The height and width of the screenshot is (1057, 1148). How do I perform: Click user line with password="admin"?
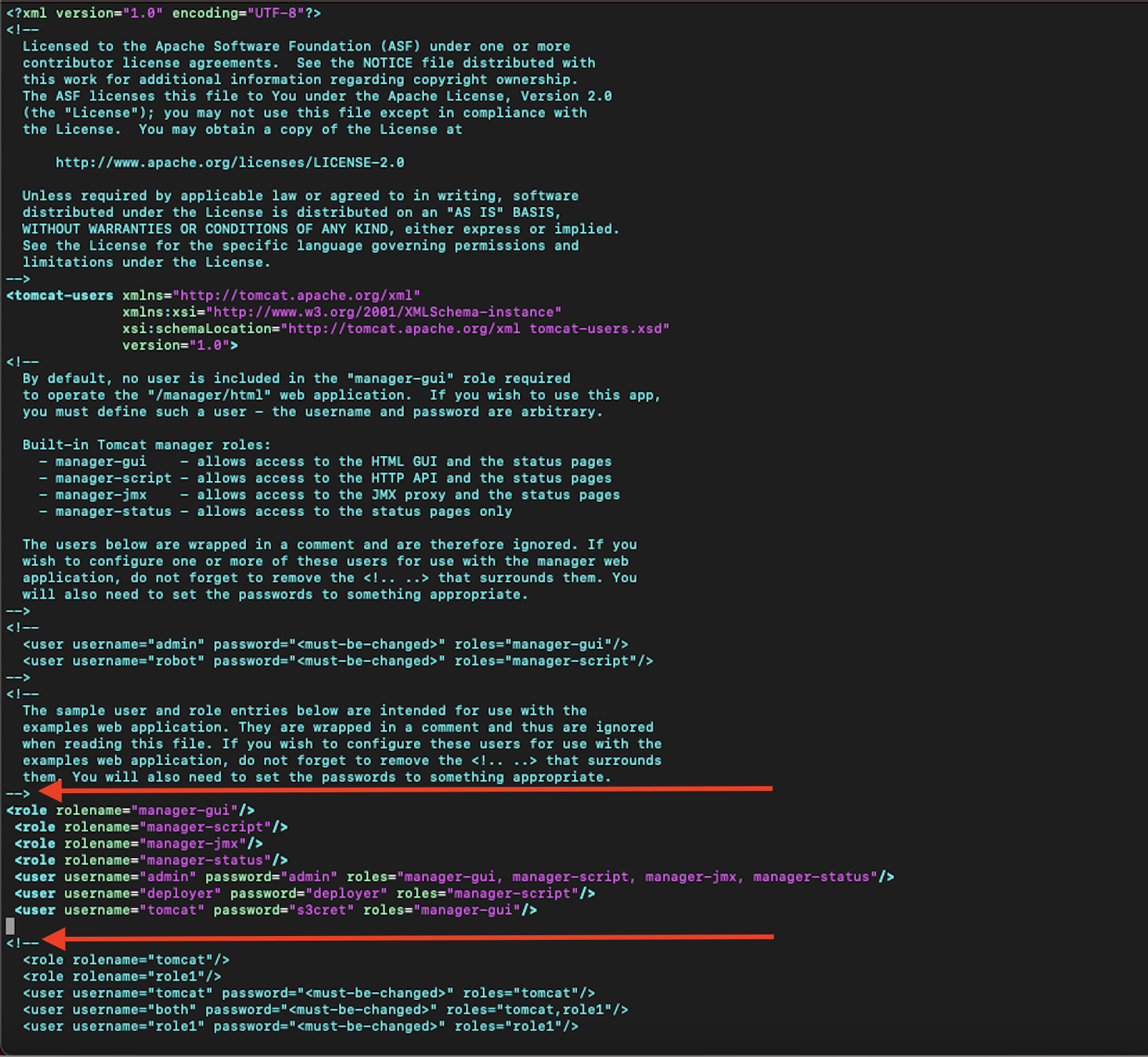(455, 877)
